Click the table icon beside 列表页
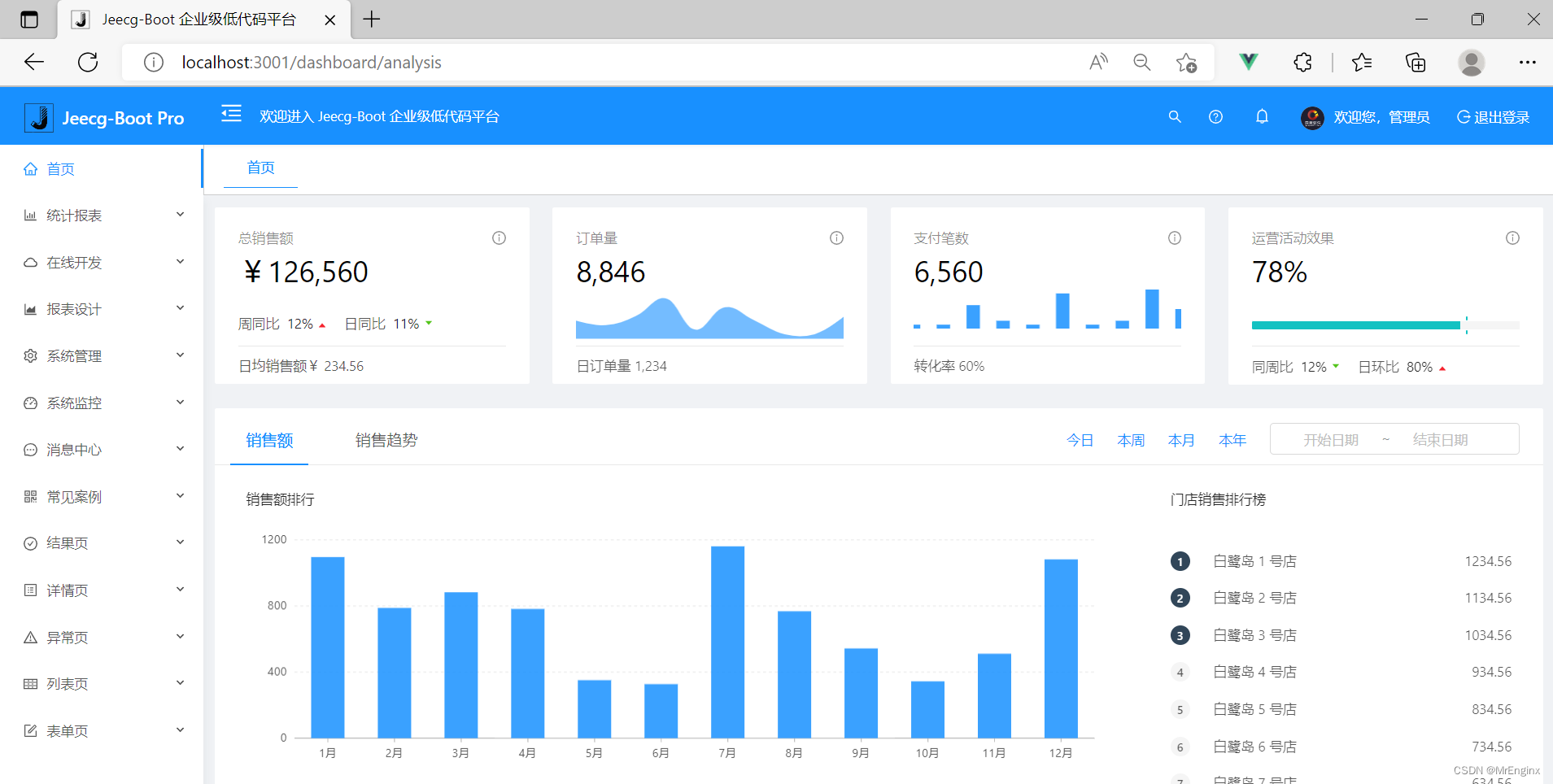 (30, 684)
